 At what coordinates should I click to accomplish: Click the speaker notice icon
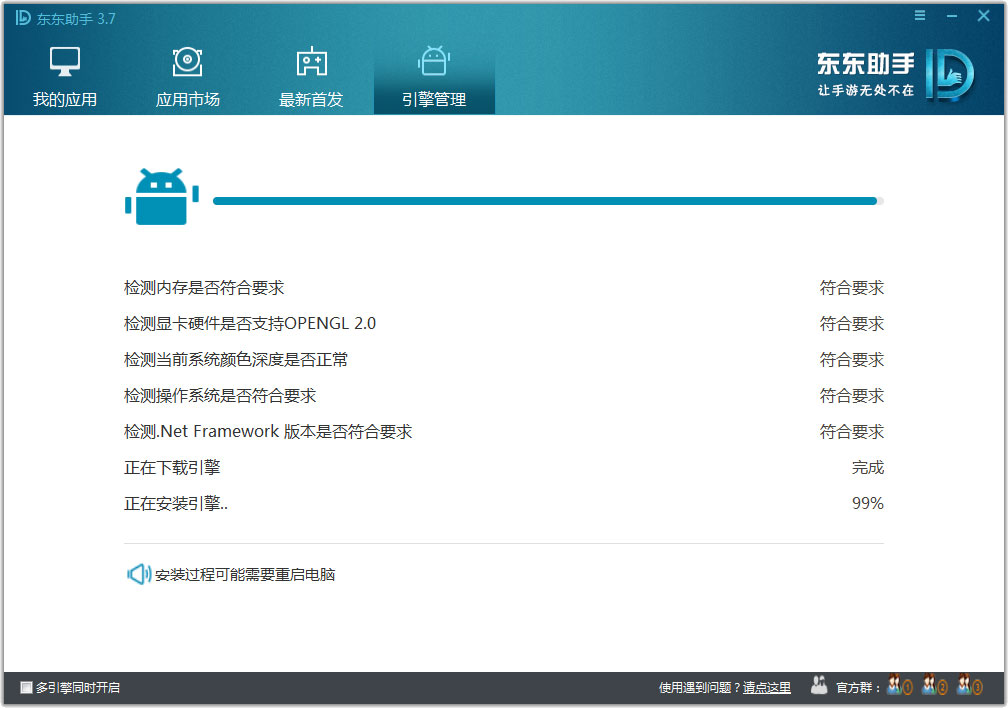pos(139,574)
